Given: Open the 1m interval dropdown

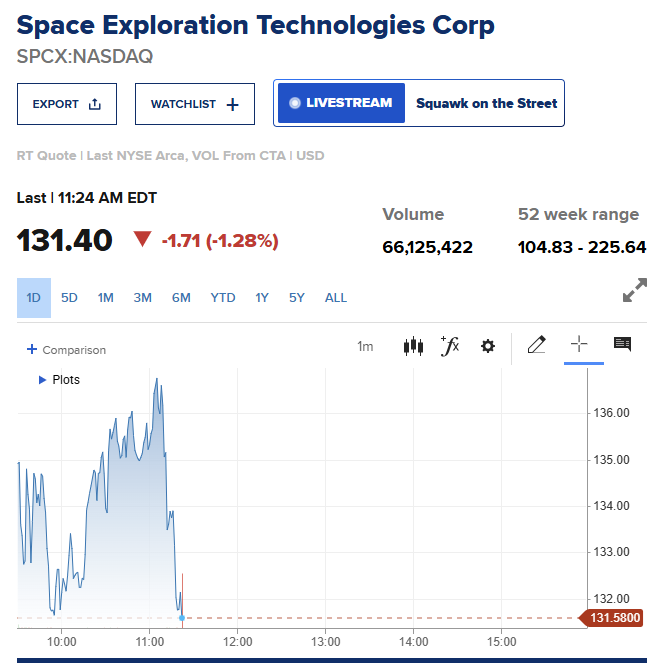Looking at the screenshot, I should 365,347.
